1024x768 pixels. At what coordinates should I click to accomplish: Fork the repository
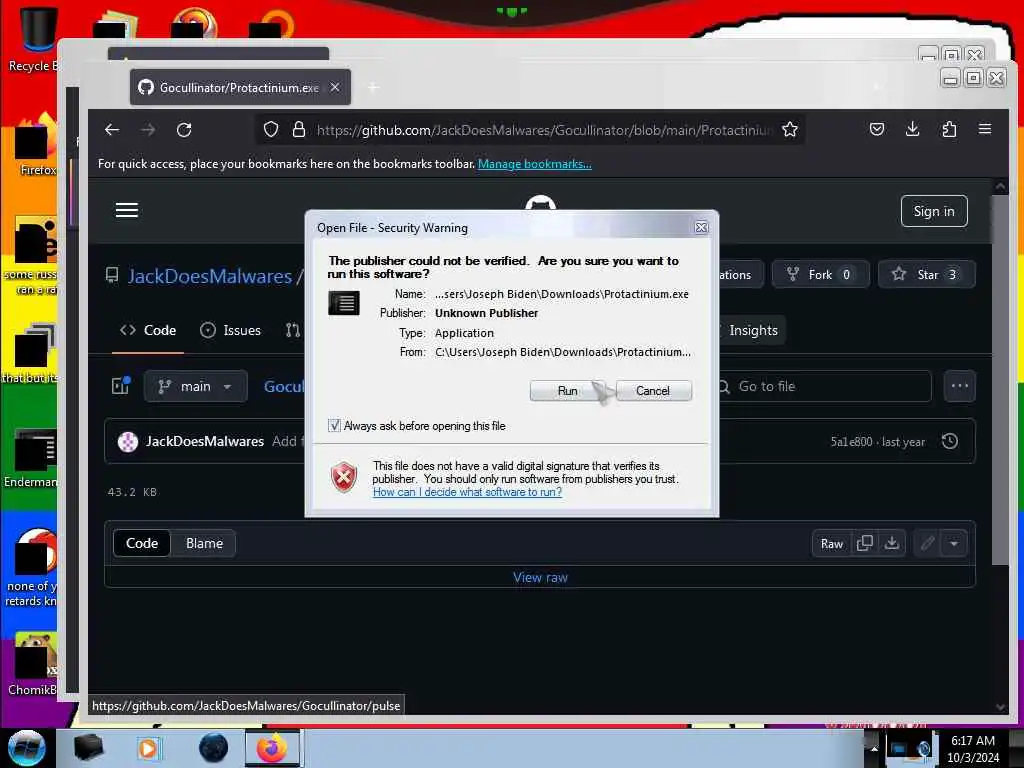(x=820, y=274)
